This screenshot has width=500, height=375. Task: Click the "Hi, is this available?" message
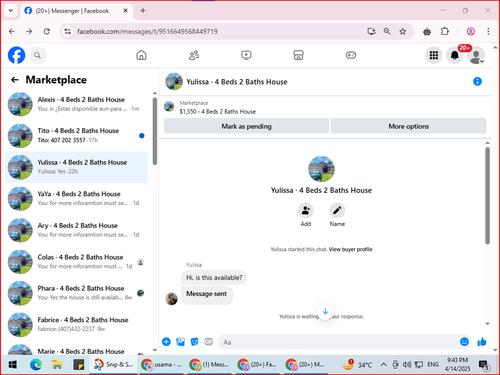214,277
